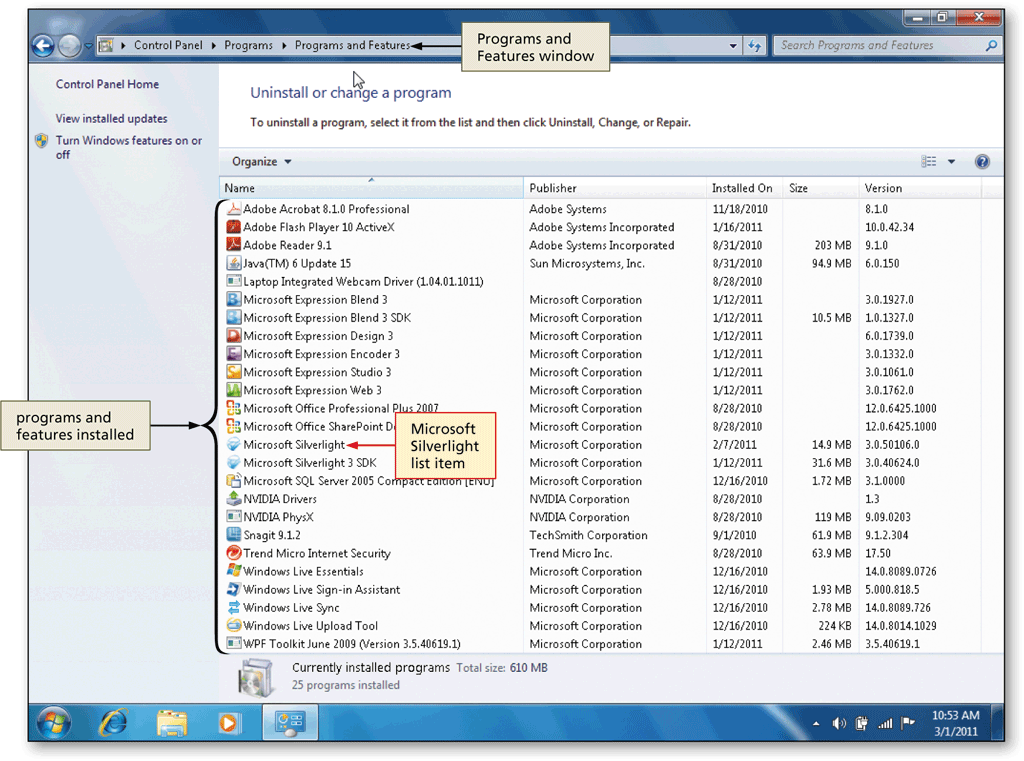Select the Adobe Flash Player 10 ActiveX icon
This screenshot has height=761, width=1024.
[233, 227]
